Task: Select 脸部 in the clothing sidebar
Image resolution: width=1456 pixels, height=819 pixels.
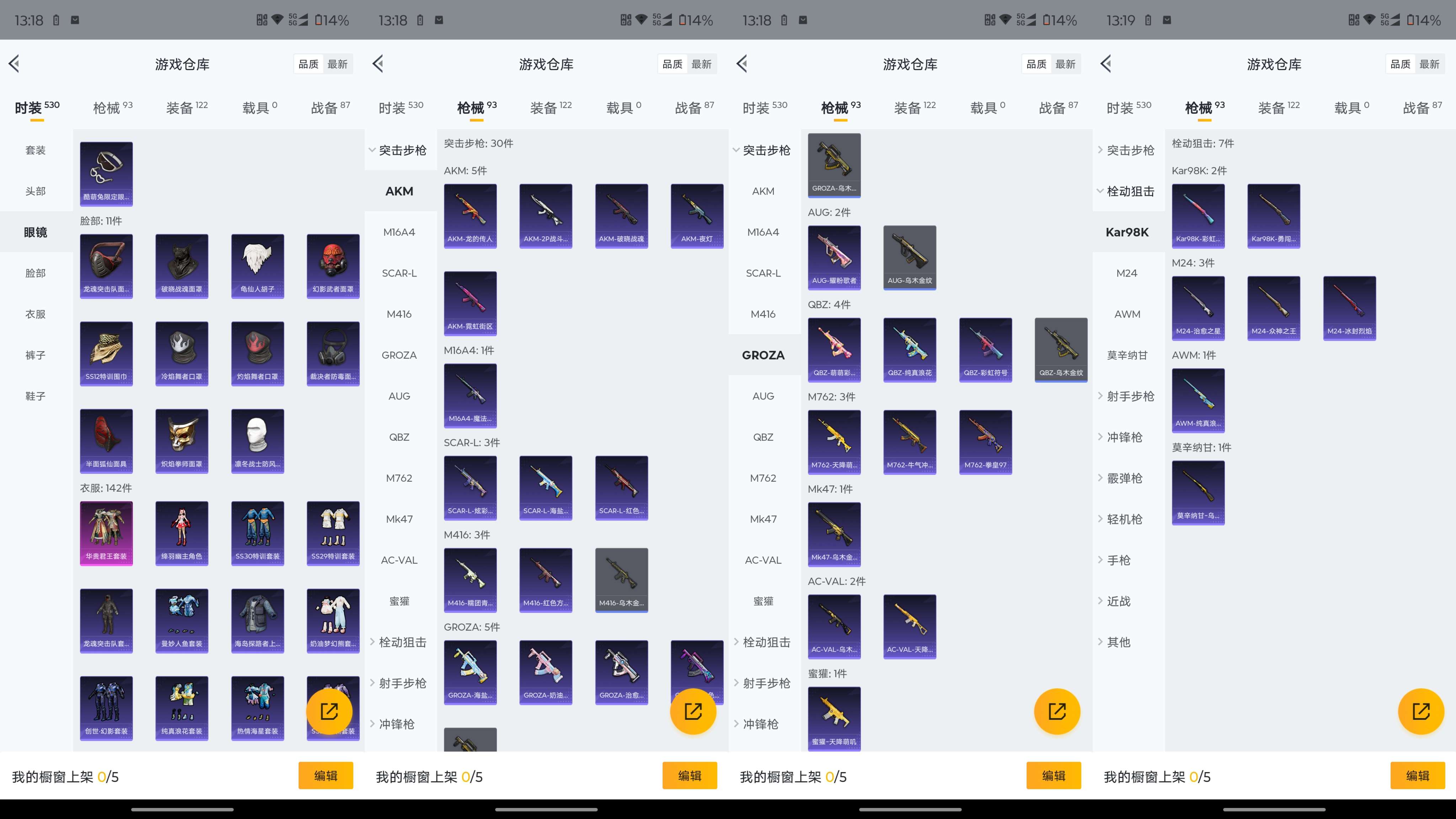Action: (x=36, y=273)
